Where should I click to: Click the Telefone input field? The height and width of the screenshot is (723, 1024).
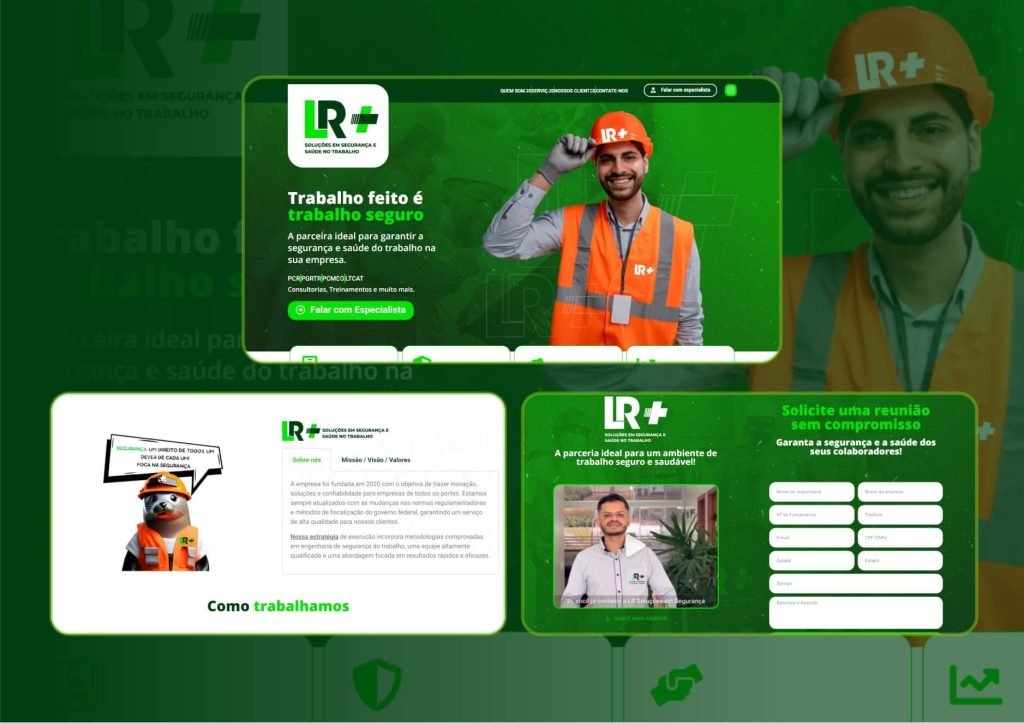pos(900,515)
